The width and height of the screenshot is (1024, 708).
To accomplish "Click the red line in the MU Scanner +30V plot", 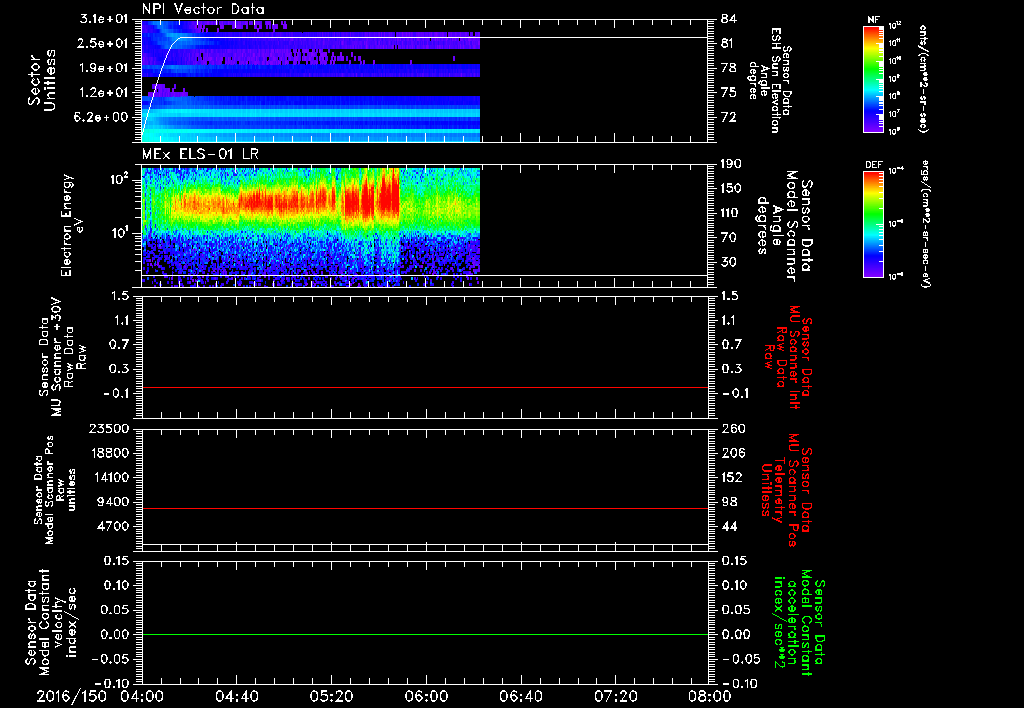I will [x=425, y=387].
